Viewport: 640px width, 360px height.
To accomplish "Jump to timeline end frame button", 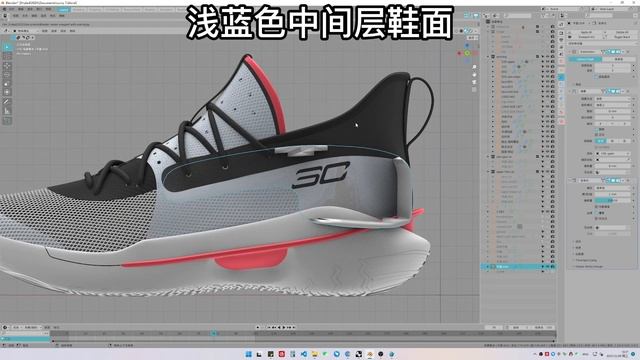I will [293, 327].
